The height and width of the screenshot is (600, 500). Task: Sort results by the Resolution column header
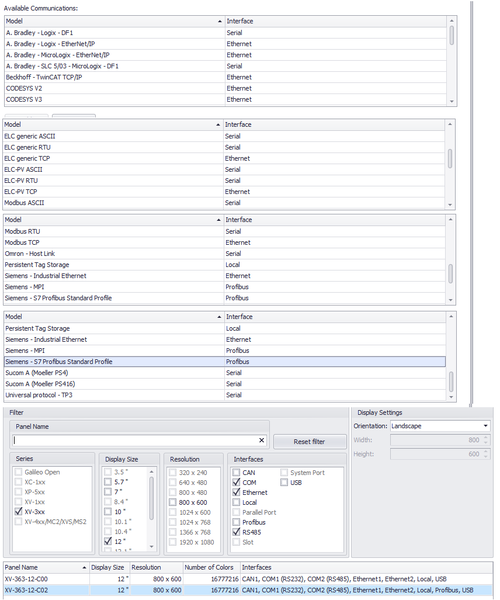pyautogui.click(x=156, y=567)
